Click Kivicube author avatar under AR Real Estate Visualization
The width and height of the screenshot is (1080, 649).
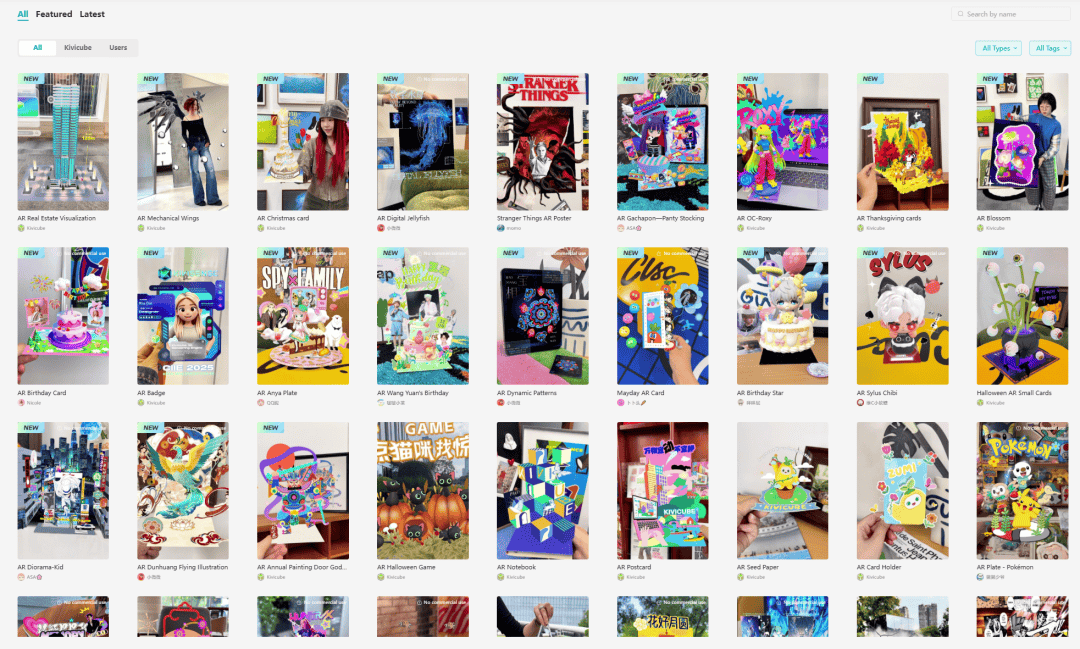[x=21, y=228]
